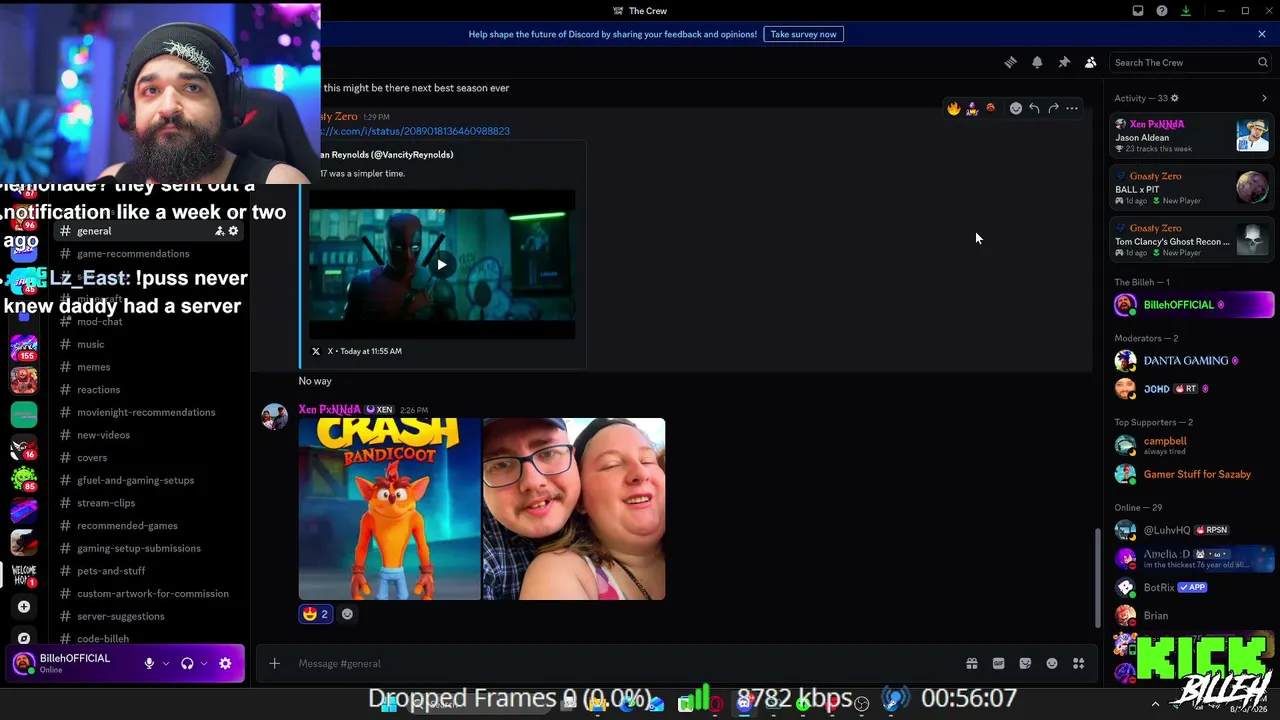
Task: Open BillehOFFICIAL user panel avatar
Action: coord(24,663)
